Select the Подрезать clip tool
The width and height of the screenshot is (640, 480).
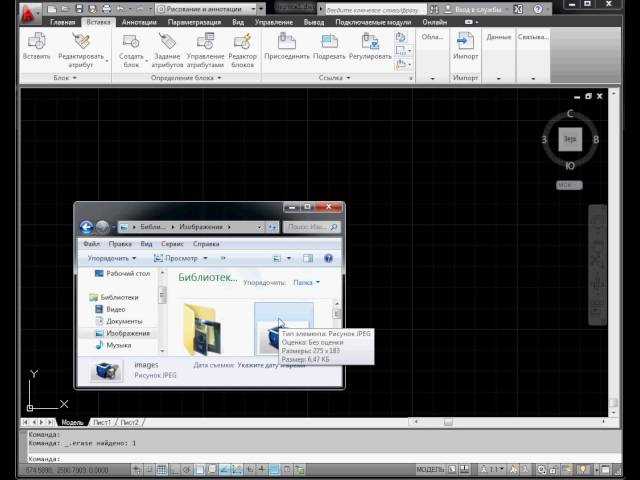pyautogui.click(x=329, y=42)
